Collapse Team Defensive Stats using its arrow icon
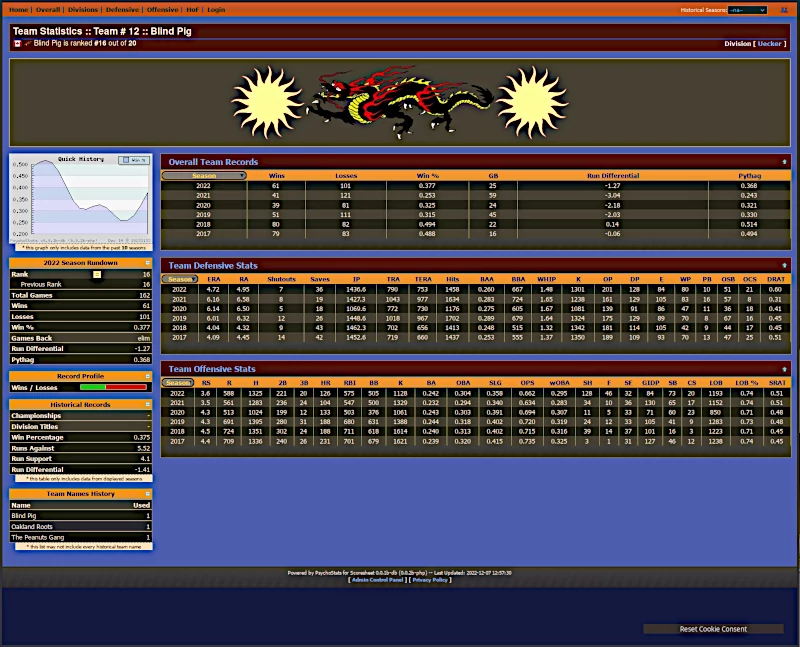 [x=784, y=265]
